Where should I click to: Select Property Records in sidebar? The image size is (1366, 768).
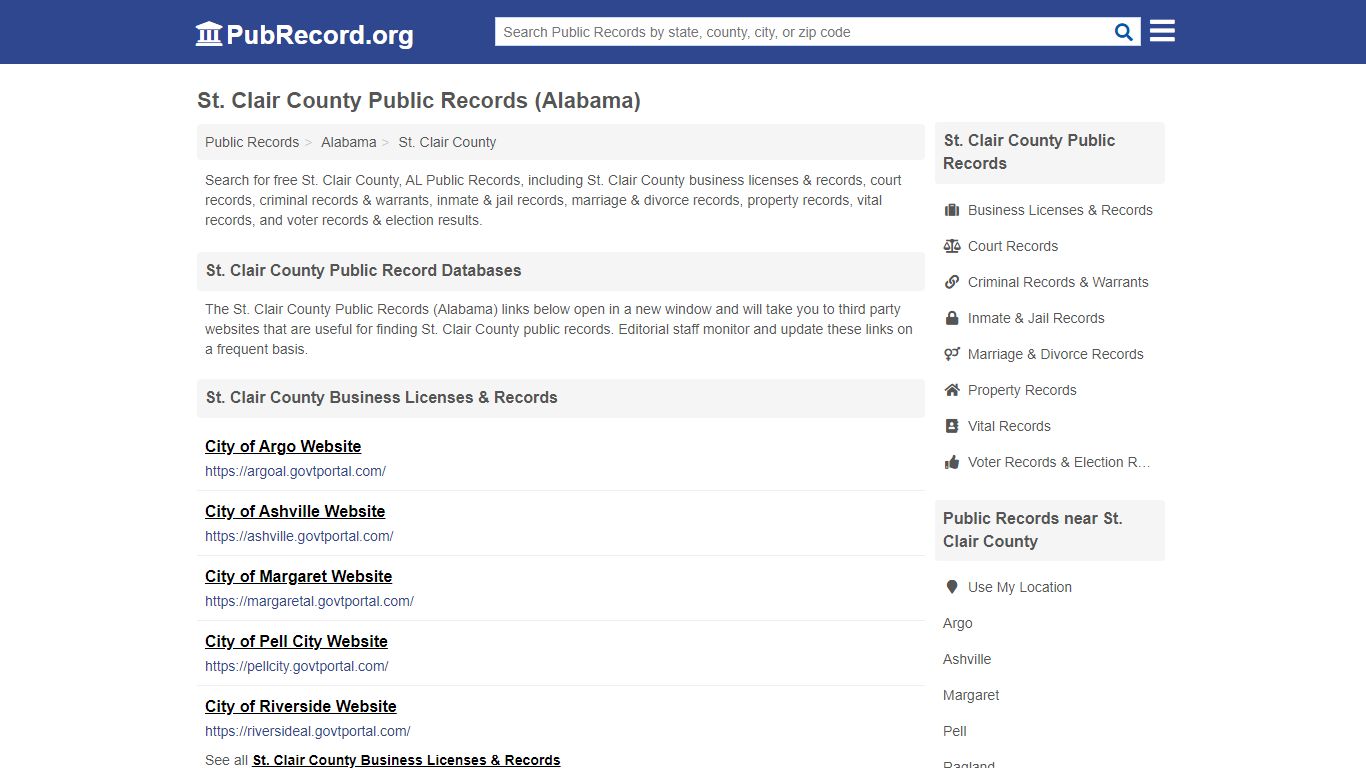[1022, 390]
